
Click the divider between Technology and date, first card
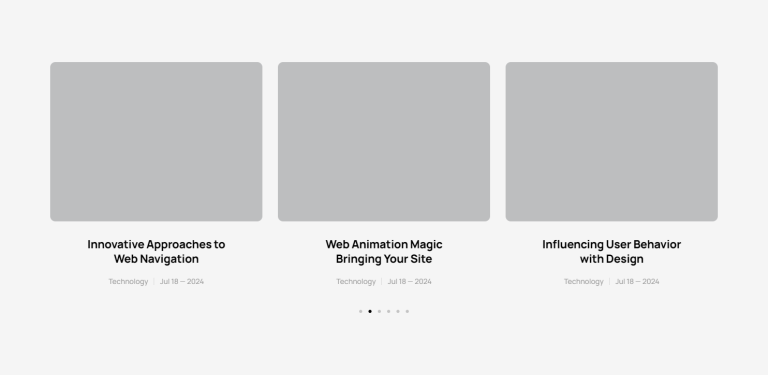point(154,281)
